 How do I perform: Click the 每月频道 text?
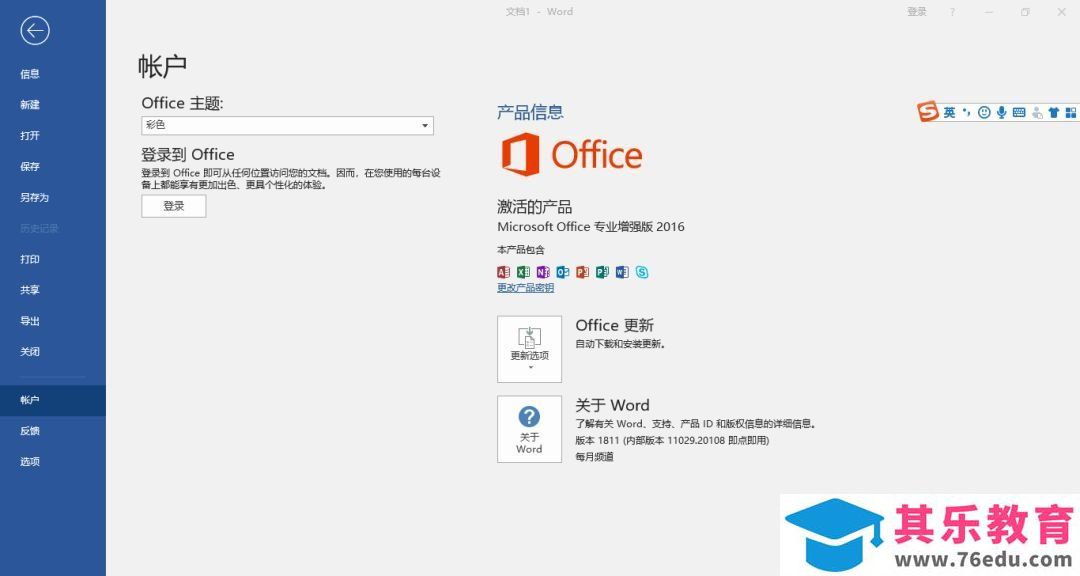point(594,457)
